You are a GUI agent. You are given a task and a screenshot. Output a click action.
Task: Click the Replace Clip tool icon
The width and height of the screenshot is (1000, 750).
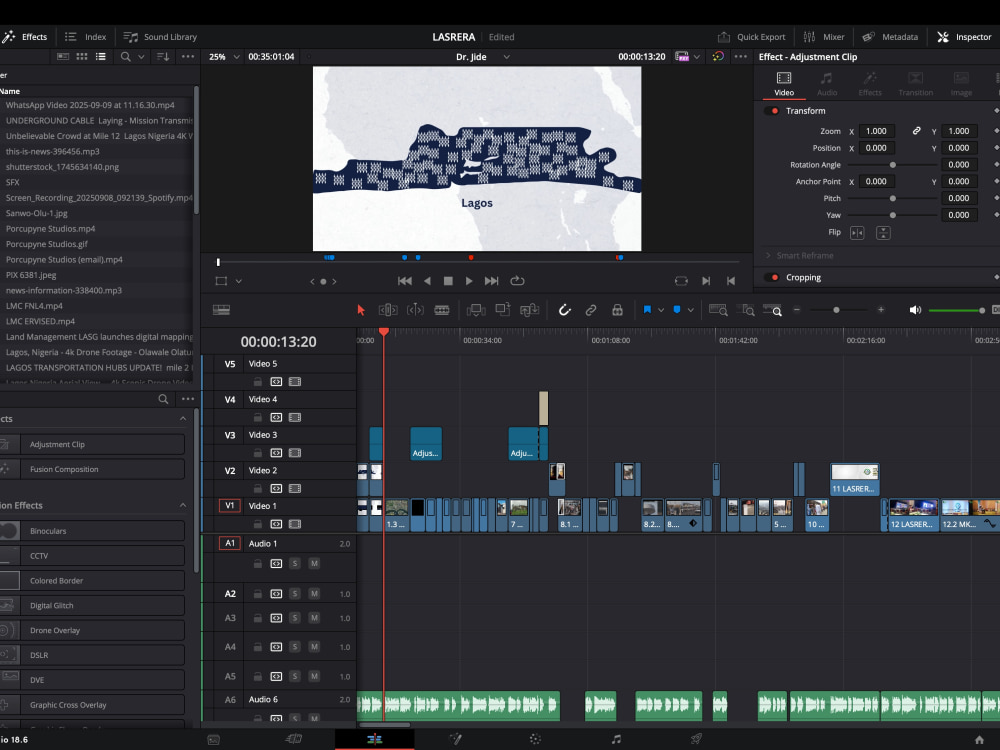[529, 310]
